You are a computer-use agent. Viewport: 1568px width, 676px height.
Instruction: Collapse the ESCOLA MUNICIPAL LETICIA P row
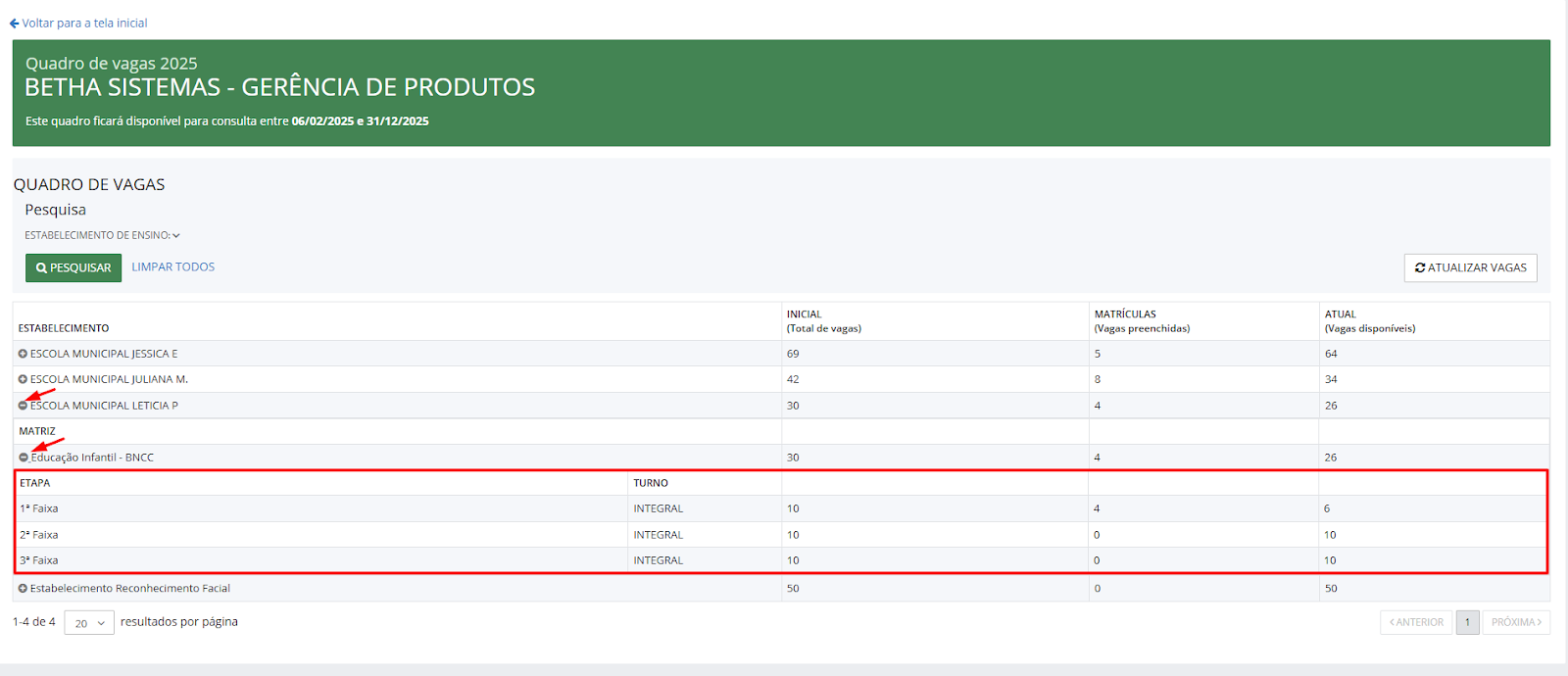tap(23, 406)
